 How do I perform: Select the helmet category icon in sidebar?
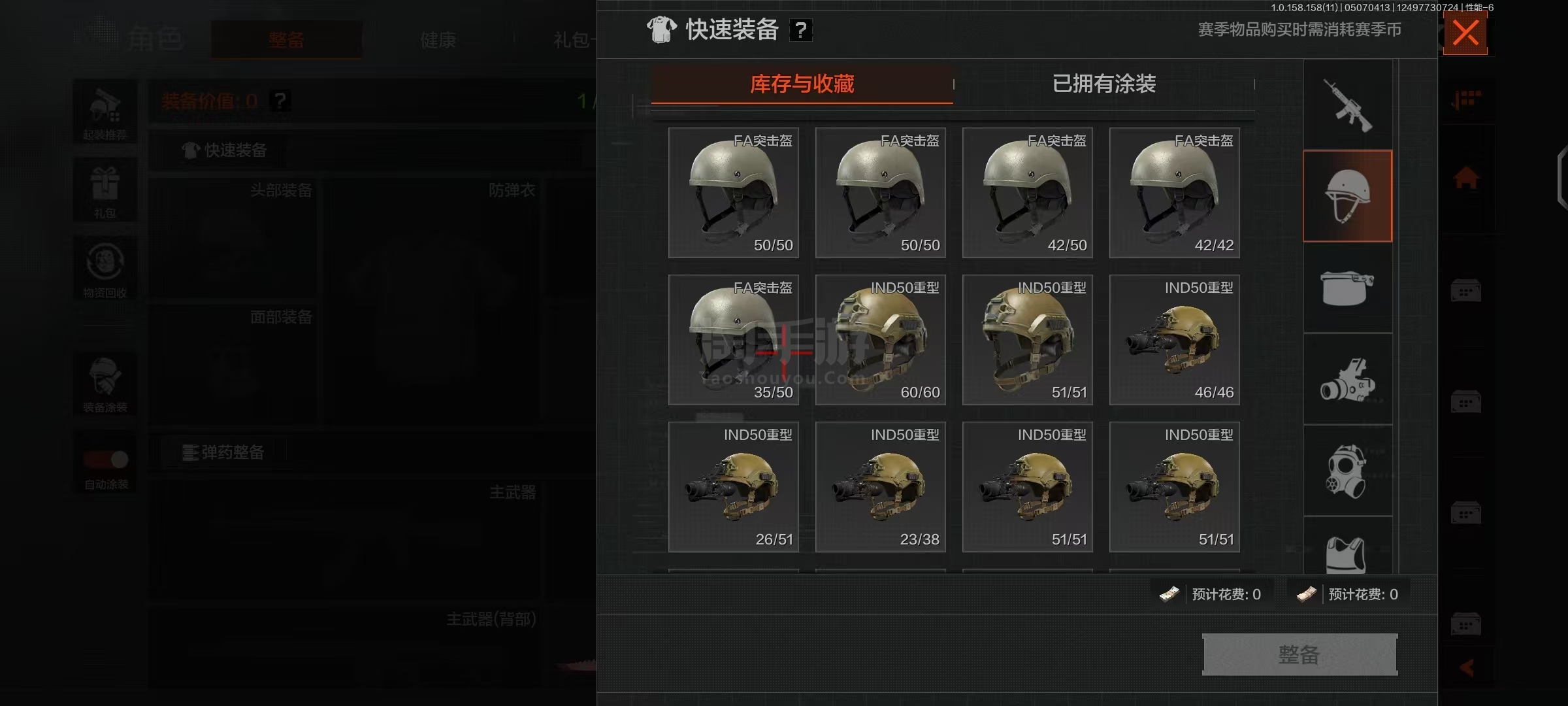1348,196
